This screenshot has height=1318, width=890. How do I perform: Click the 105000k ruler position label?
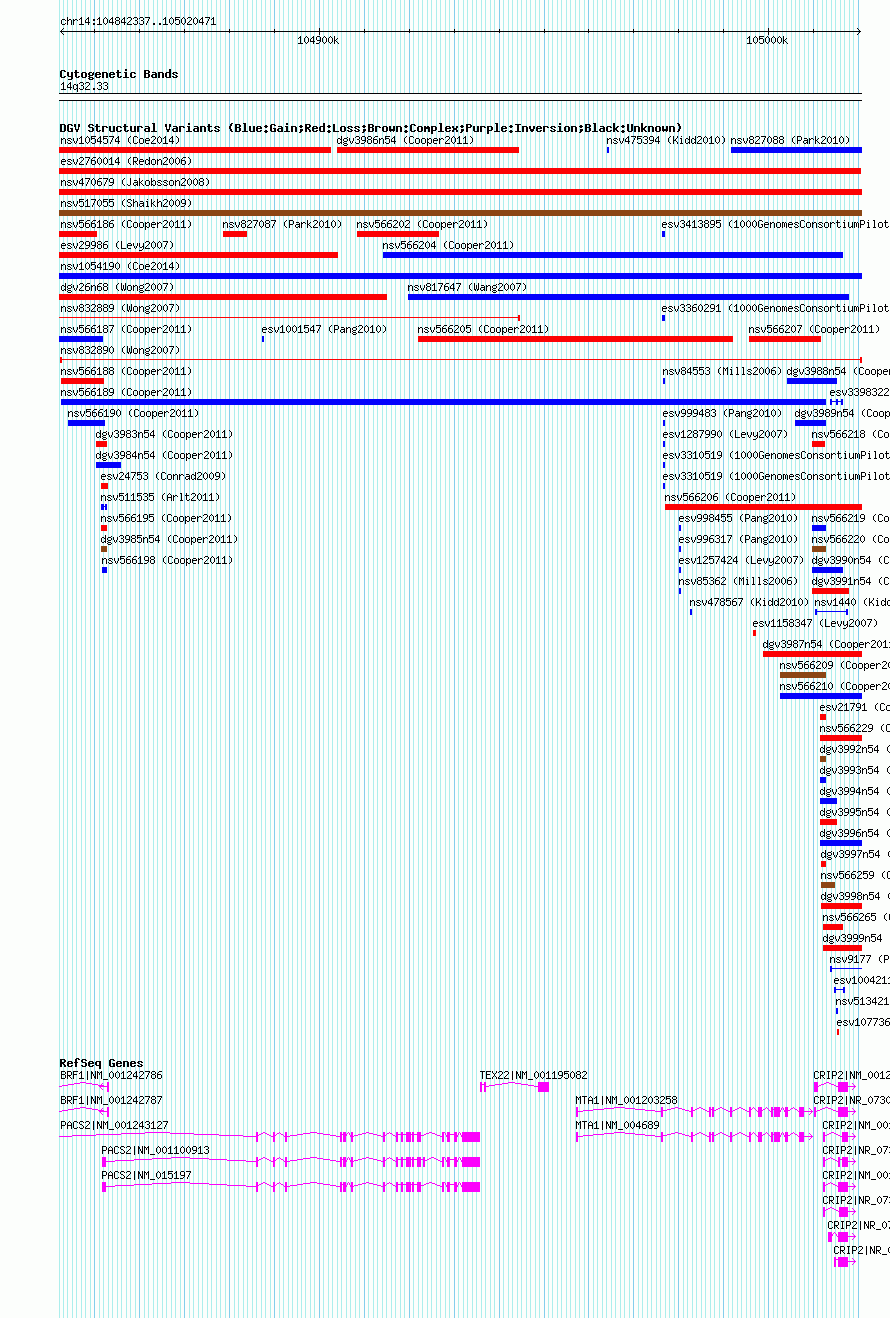pyautogui.click(x=767, y=40)
